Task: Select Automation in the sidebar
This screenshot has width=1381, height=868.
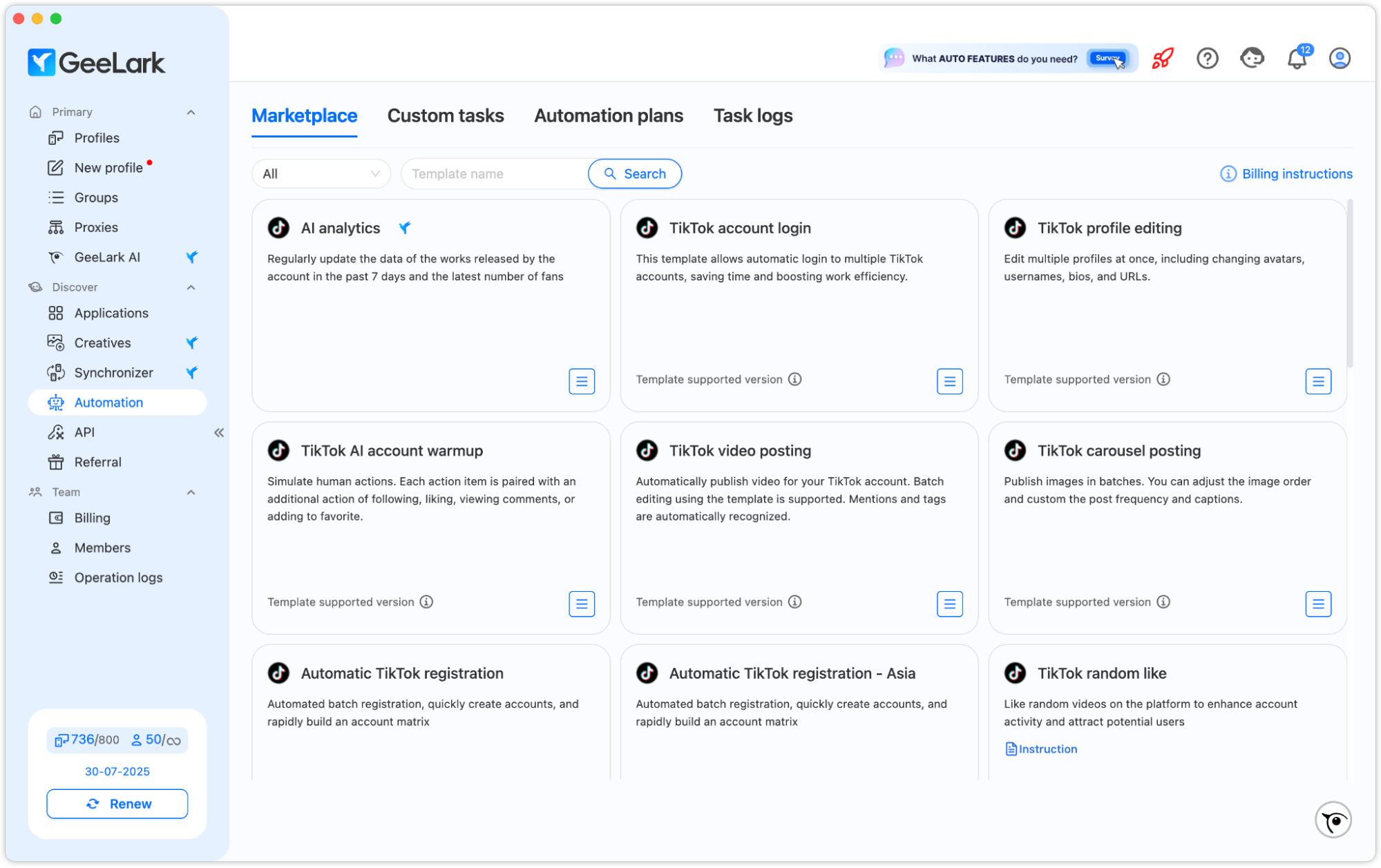Action: click(117, 403)
